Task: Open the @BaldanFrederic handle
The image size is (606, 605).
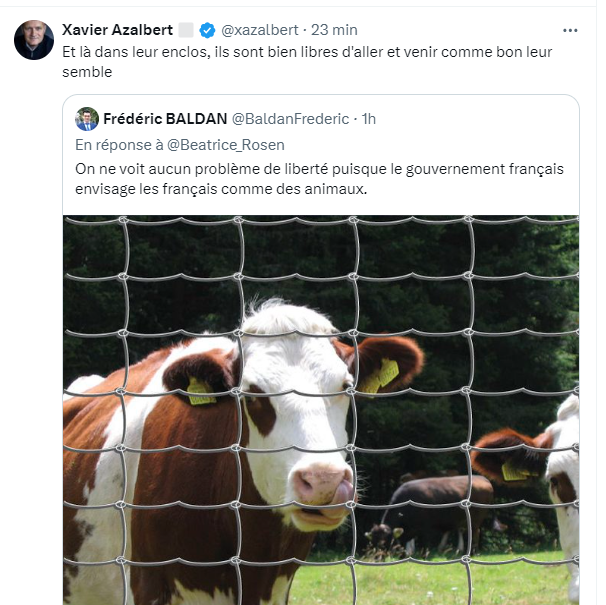Action: pyautogui.click(x=290, y=119)
